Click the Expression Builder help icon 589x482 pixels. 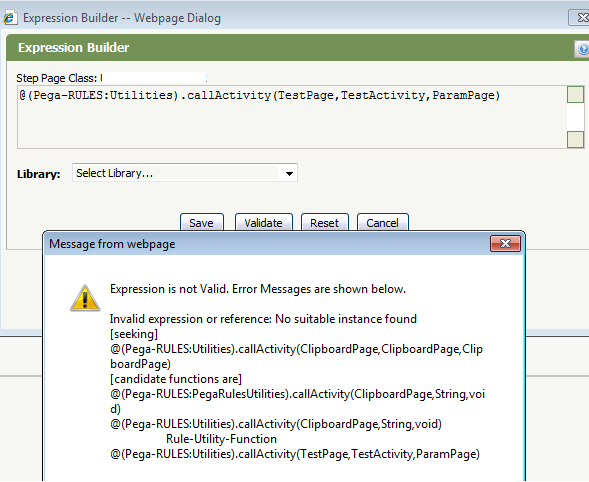click(x=582, y=49)
